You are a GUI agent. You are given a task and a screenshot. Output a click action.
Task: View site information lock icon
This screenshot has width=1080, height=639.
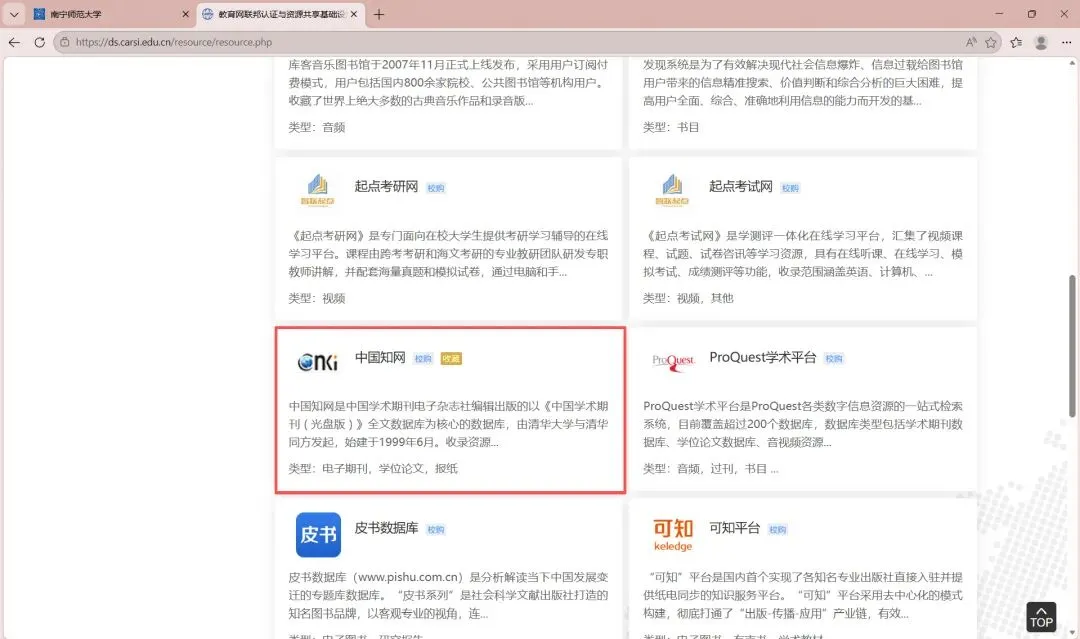(64, 42)
